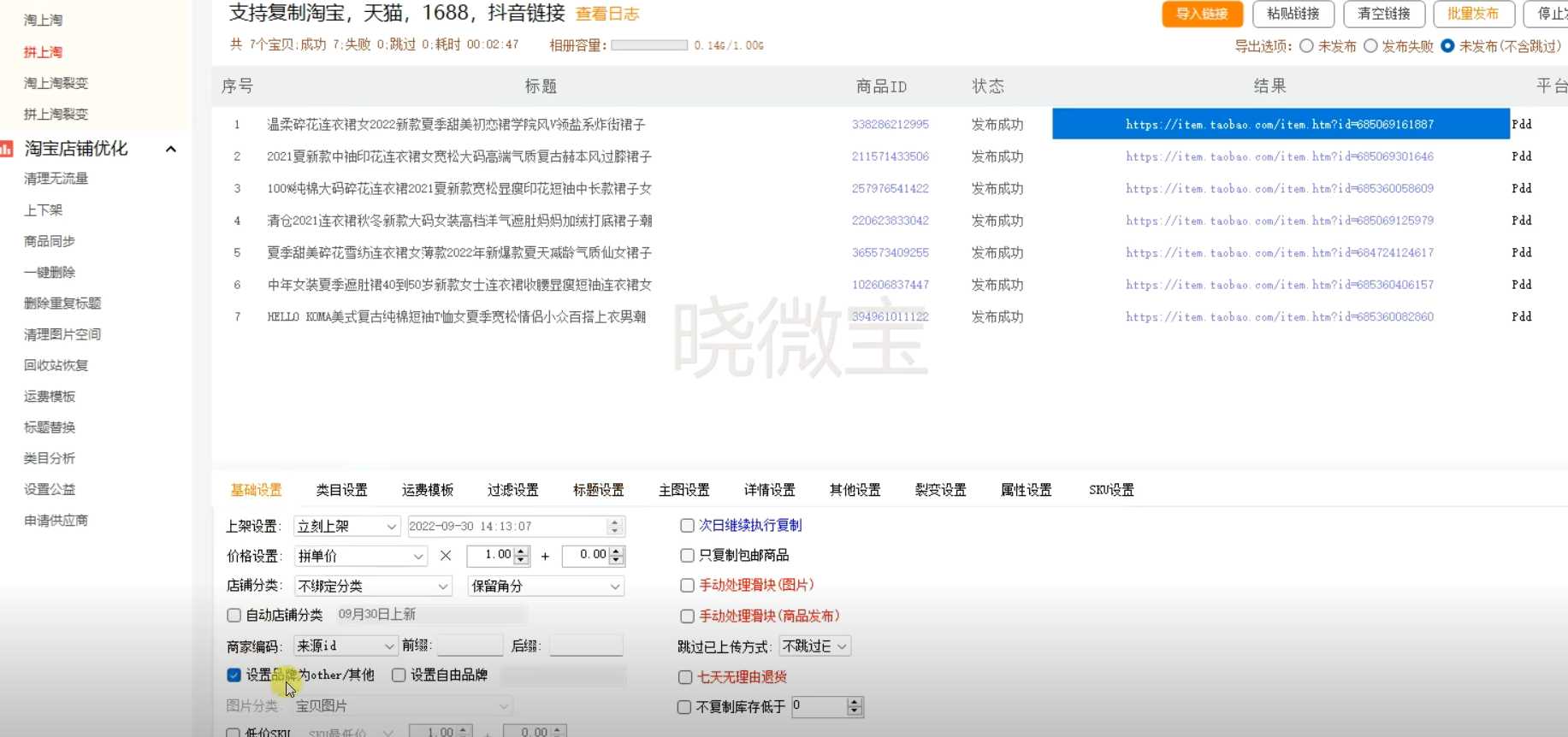Open 拼上淘裂变 in the sidebar

click(x=56, y=114)
